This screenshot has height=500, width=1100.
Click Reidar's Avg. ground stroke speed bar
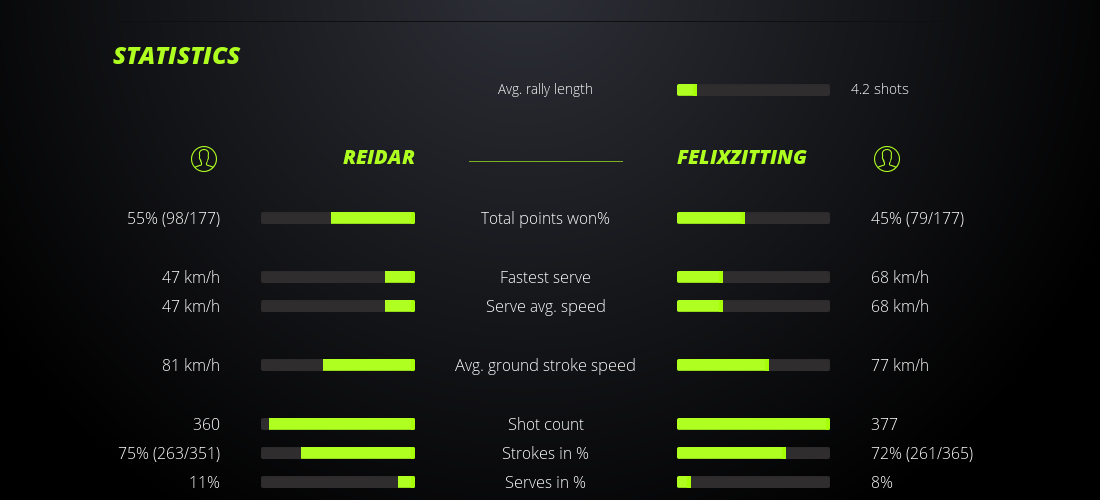[338, 365]
